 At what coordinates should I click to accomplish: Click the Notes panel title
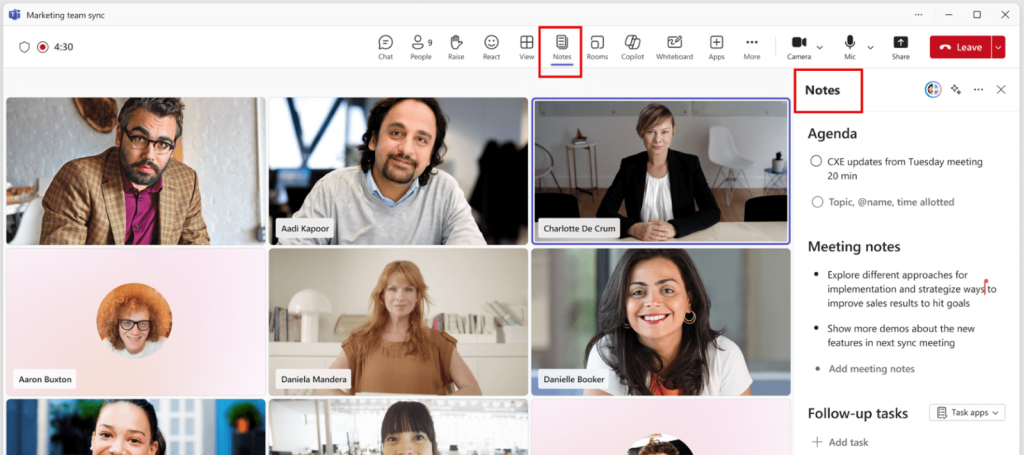click(822, 90)
